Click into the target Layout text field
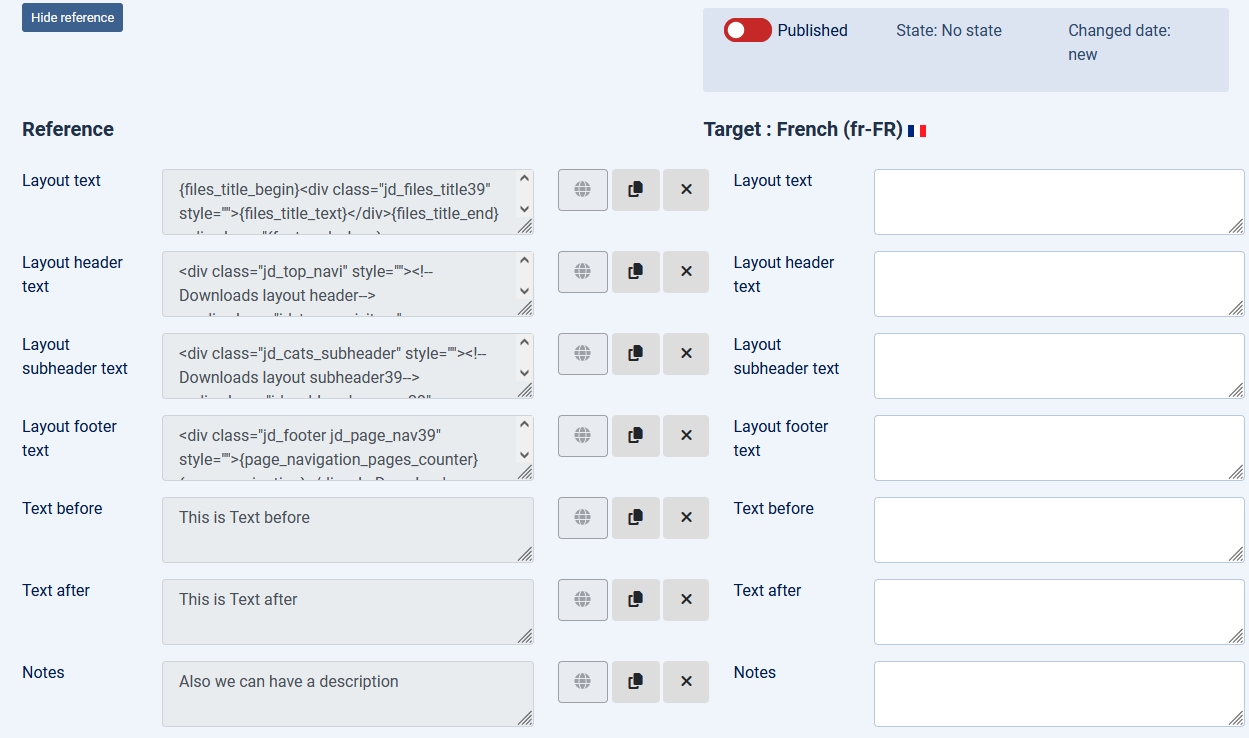Image resolution: width=1249 pixels, height=738 pixels. 1059,202
